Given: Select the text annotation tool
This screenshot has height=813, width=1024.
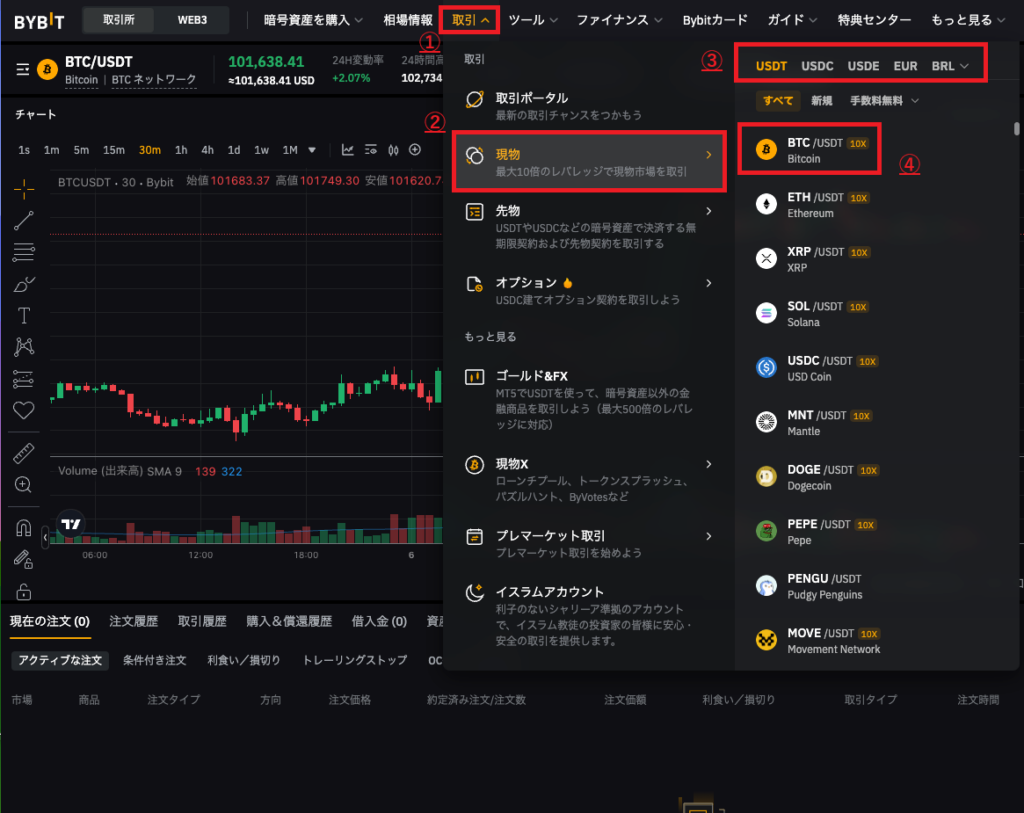Looking at the screenshot, I should pyautogui.click(x=24, y=315).
